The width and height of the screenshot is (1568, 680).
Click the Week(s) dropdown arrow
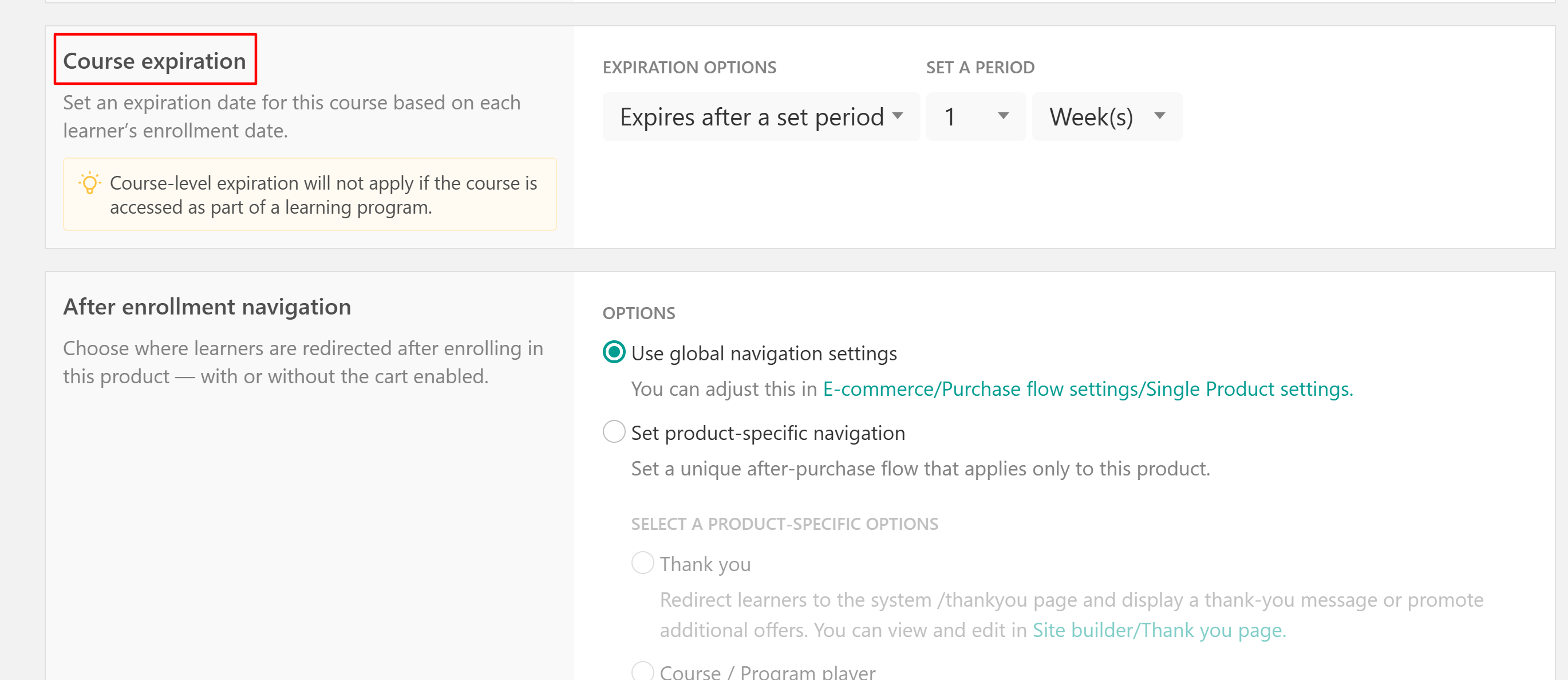(1160, 116)
